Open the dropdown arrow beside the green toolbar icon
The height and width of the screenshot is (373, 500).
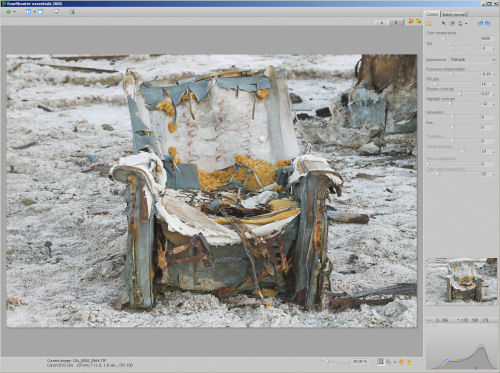[14, 12]
